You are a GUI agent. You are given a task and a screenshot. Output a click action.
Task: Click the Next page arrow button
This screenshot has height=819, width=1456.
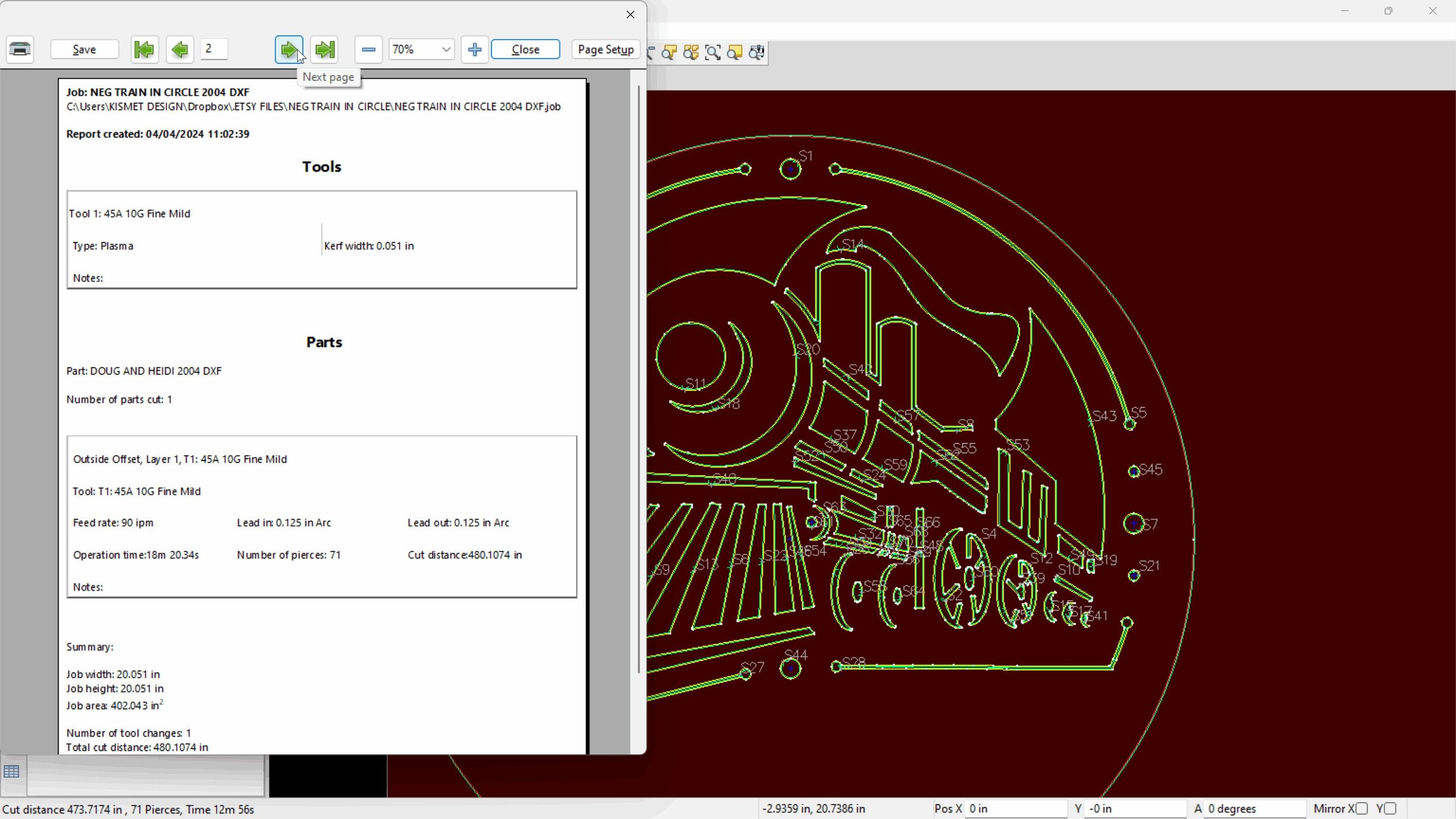[289, 49]
